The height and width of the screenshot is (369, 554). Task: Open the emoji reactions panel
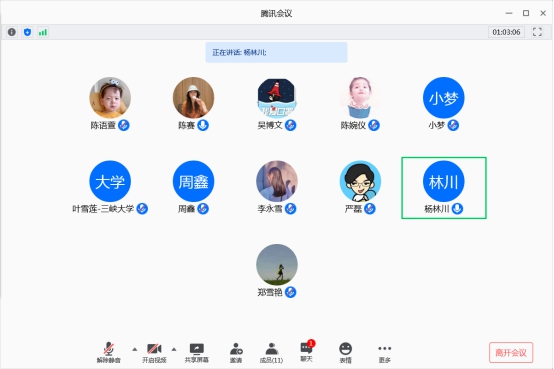346,353
